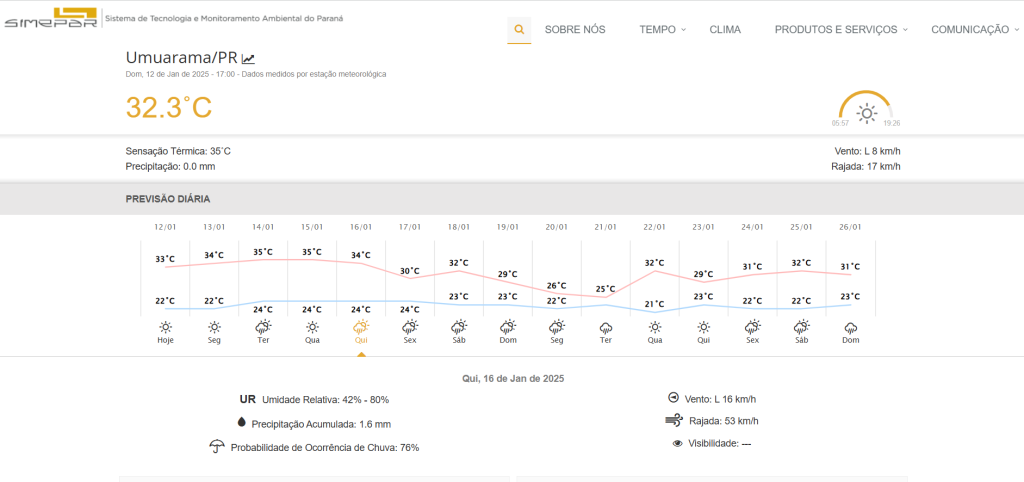Choose Qua 15/01 sunny forecast icon
The height and width of the screenshot is (482, 1024).
coord(312,327)
